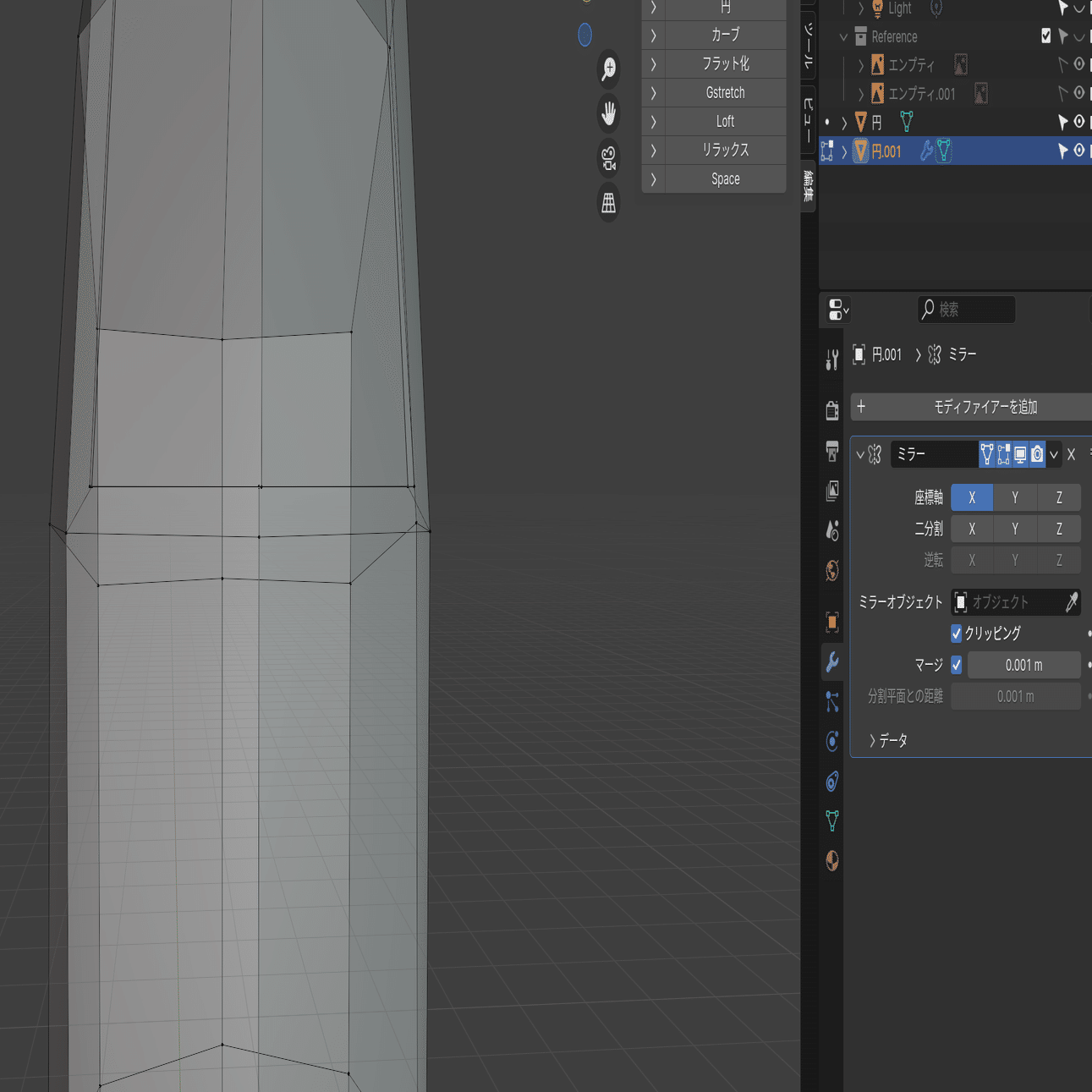The image size is (1092, 1092).
Task: Click the モディファイアーを追加 button
Action: coord(971,407)
